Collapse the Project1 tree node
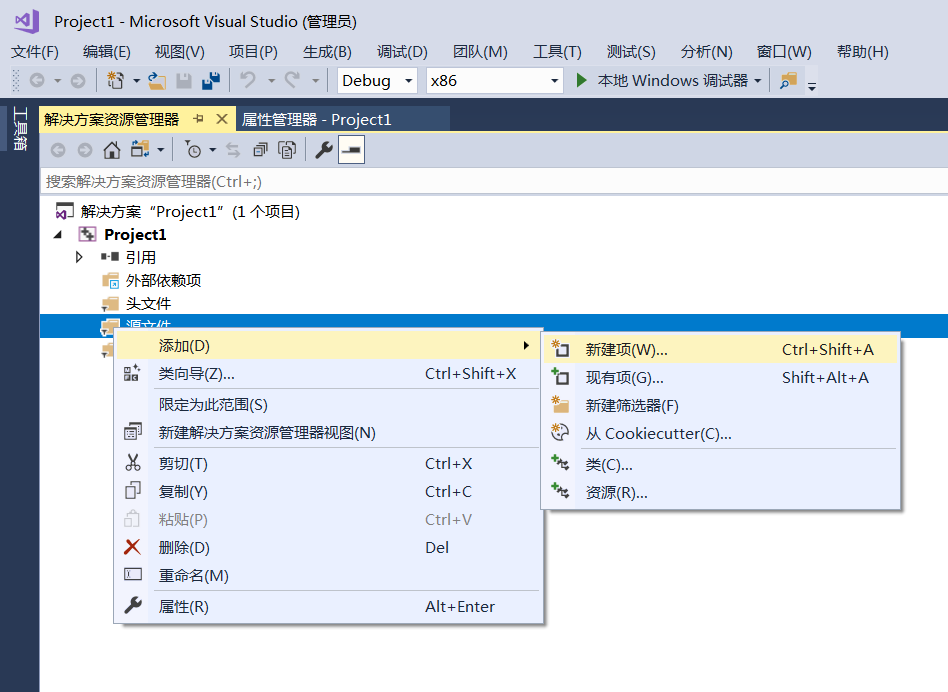This screenshot has height=692, width=948. click(x=58, y=234)
